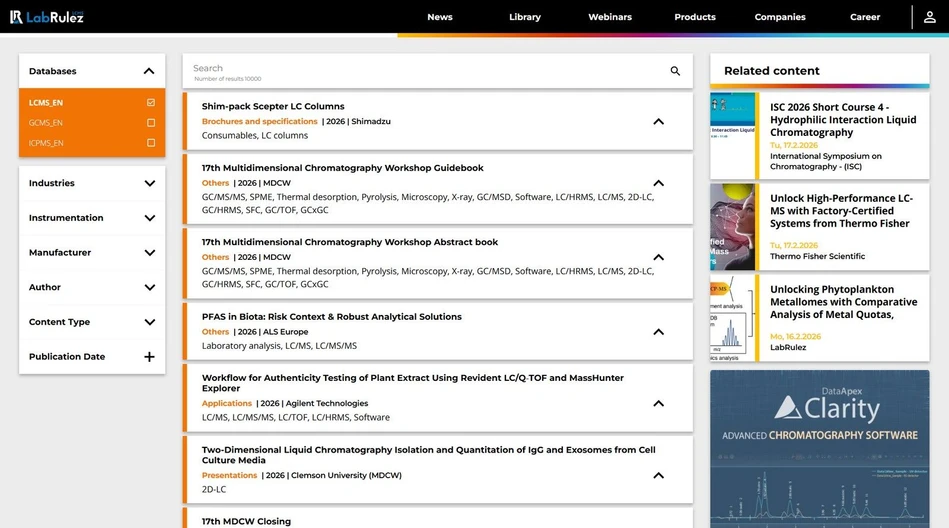The width and height of the screenshot is (949, 528).
Task: Enable the ICPMS_EN database checkbox
Action: tap(151, 143)
